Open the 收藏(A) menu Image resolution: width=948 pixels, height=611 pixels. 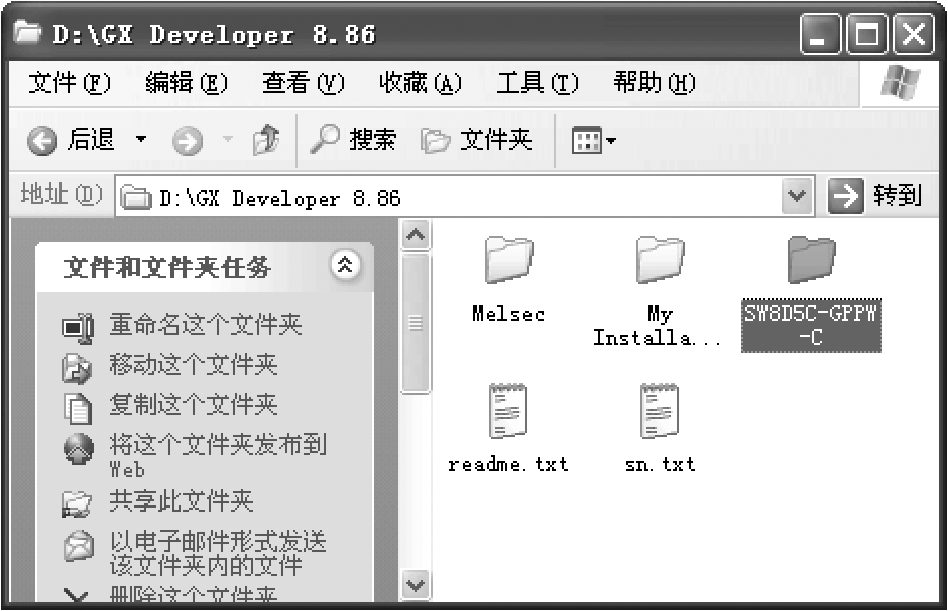click(x=420, y=83)
